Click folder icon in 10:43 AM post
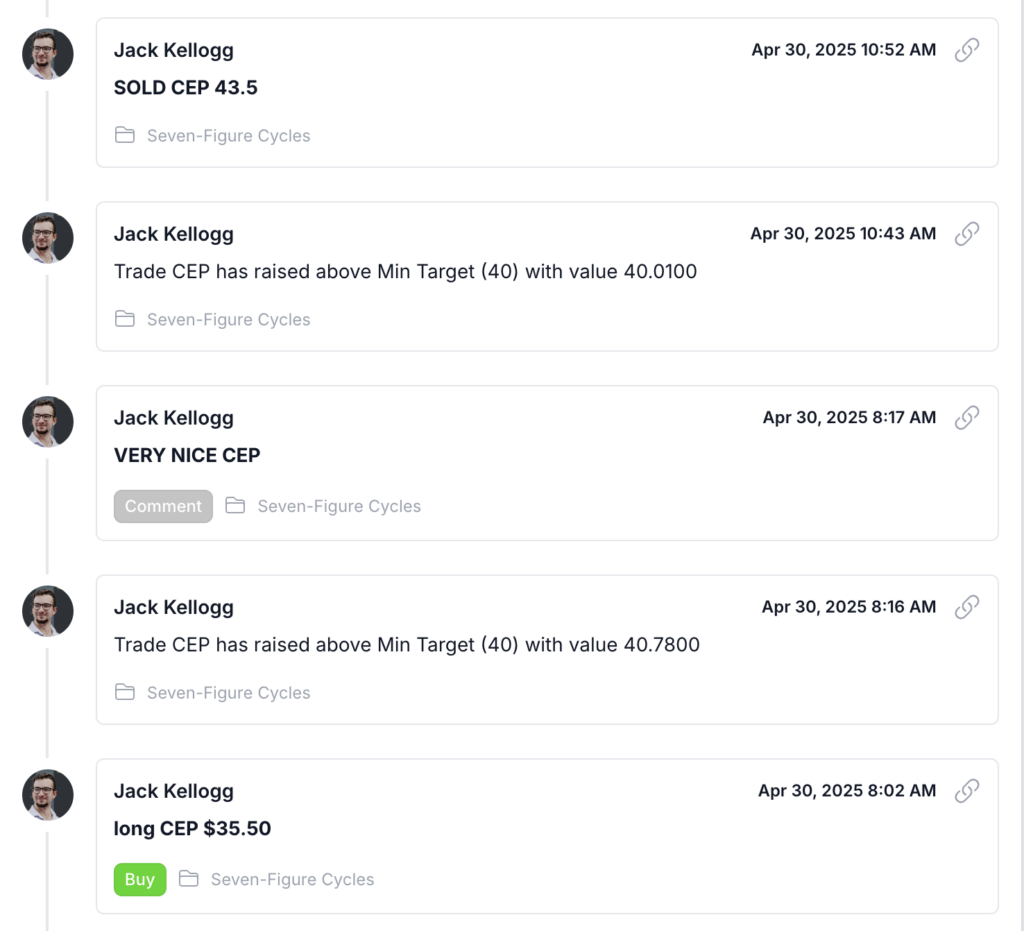Viewport: 1024px width, 931px height. [x=125, y=319]
